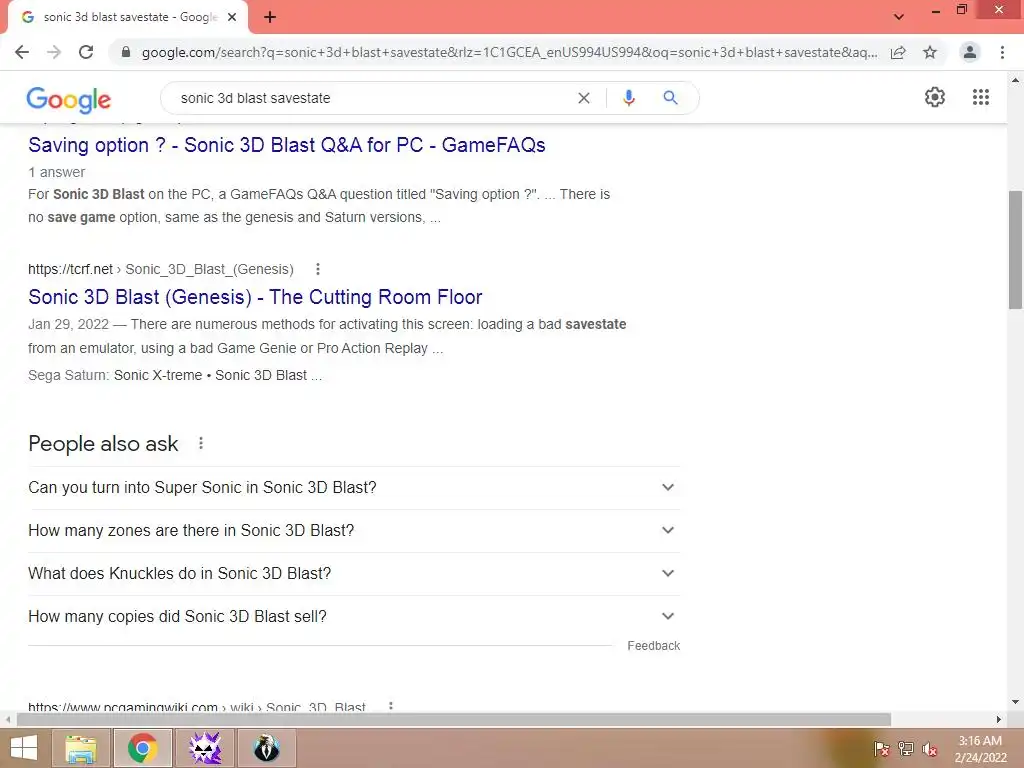Click the Action Center flag tray icon
The image size is (1024, 768).
[881, 749]
